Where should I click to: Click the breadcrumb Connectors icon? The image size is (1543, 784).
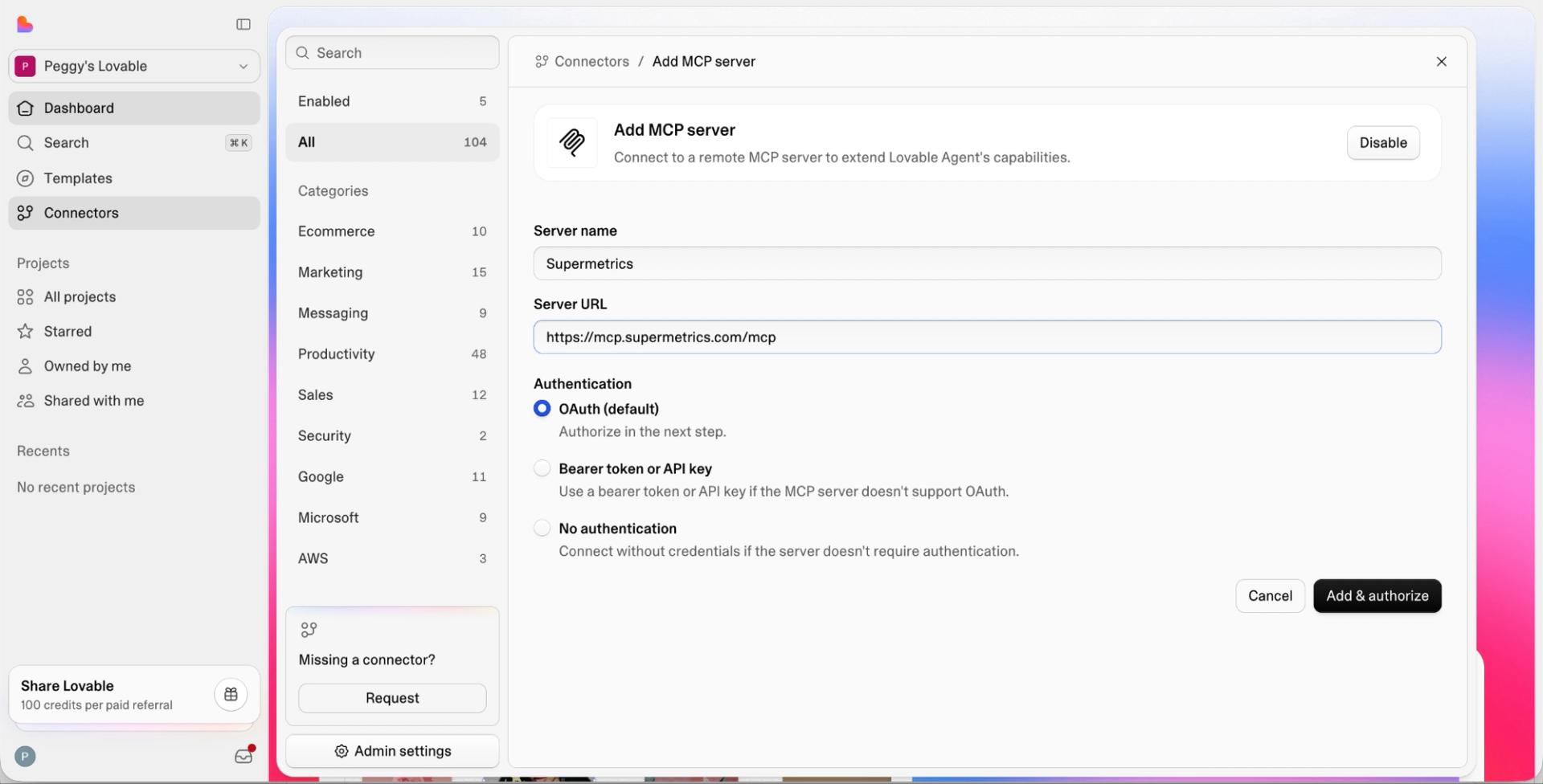click(542, 62)
